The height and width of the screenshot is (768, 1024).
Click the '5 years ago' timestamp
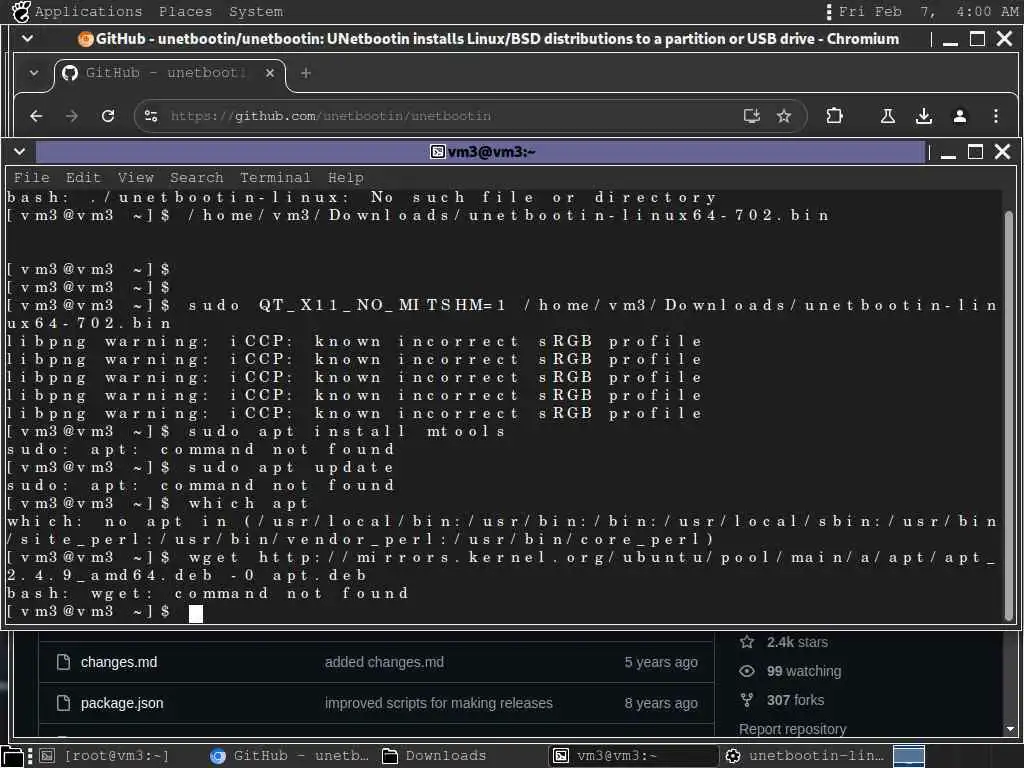(x=660, y=662)
